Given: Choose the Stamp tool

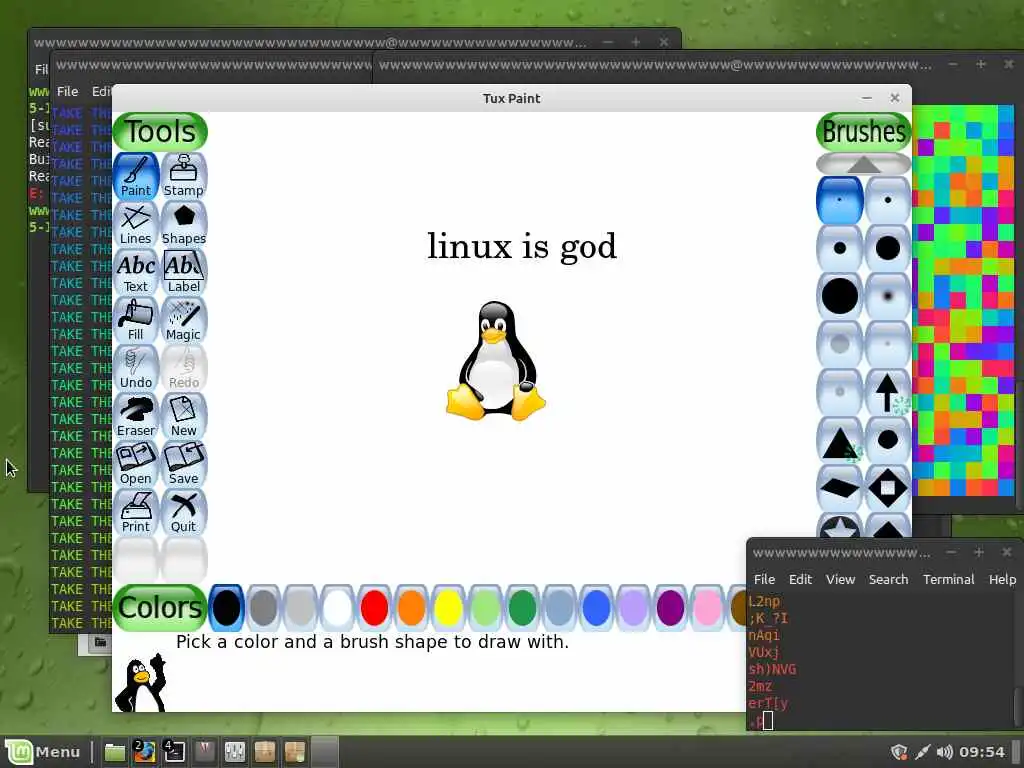Looking at the screenshot, I should [184, 176].
